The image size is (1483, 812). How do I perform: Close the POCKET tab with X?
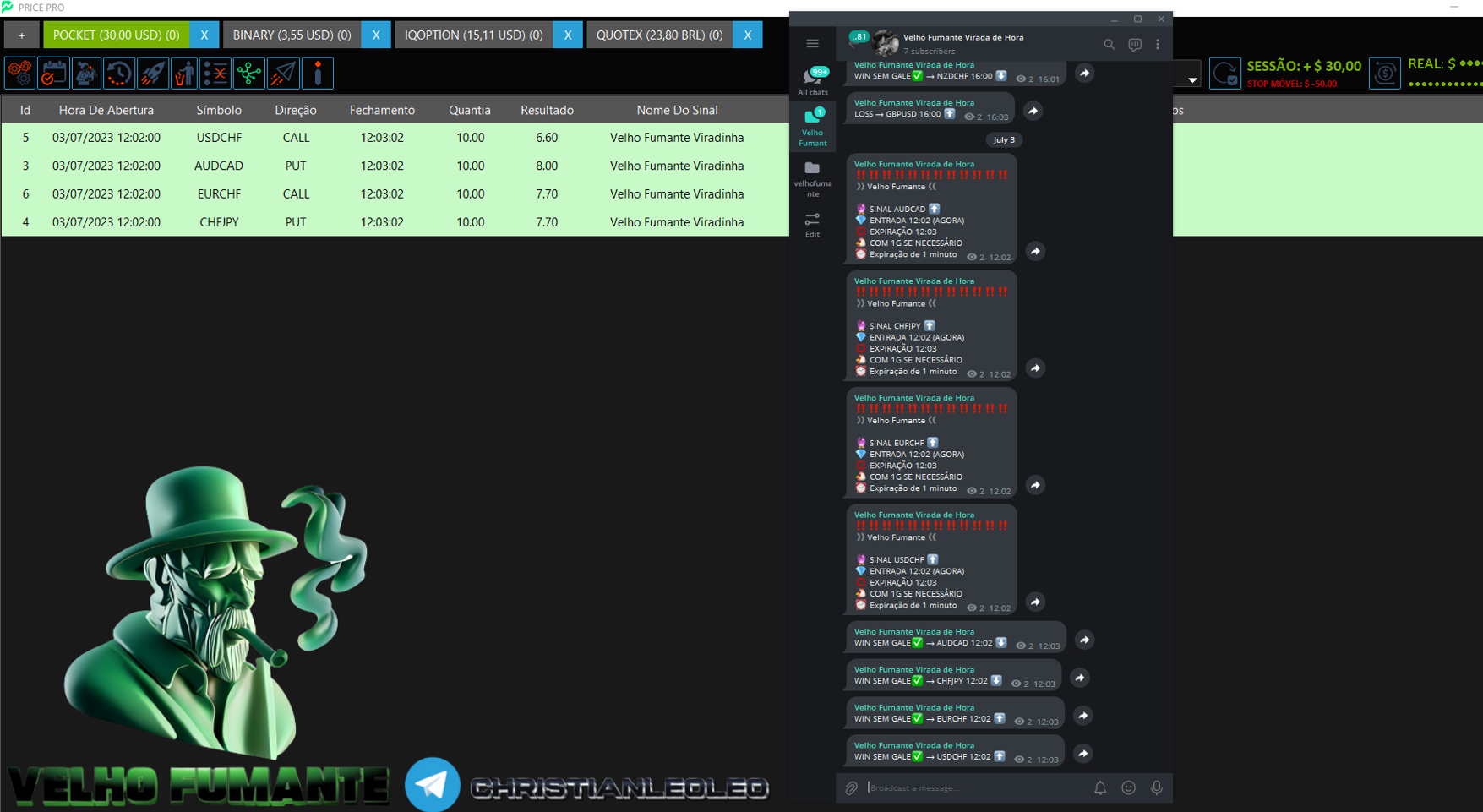(204, 35)
